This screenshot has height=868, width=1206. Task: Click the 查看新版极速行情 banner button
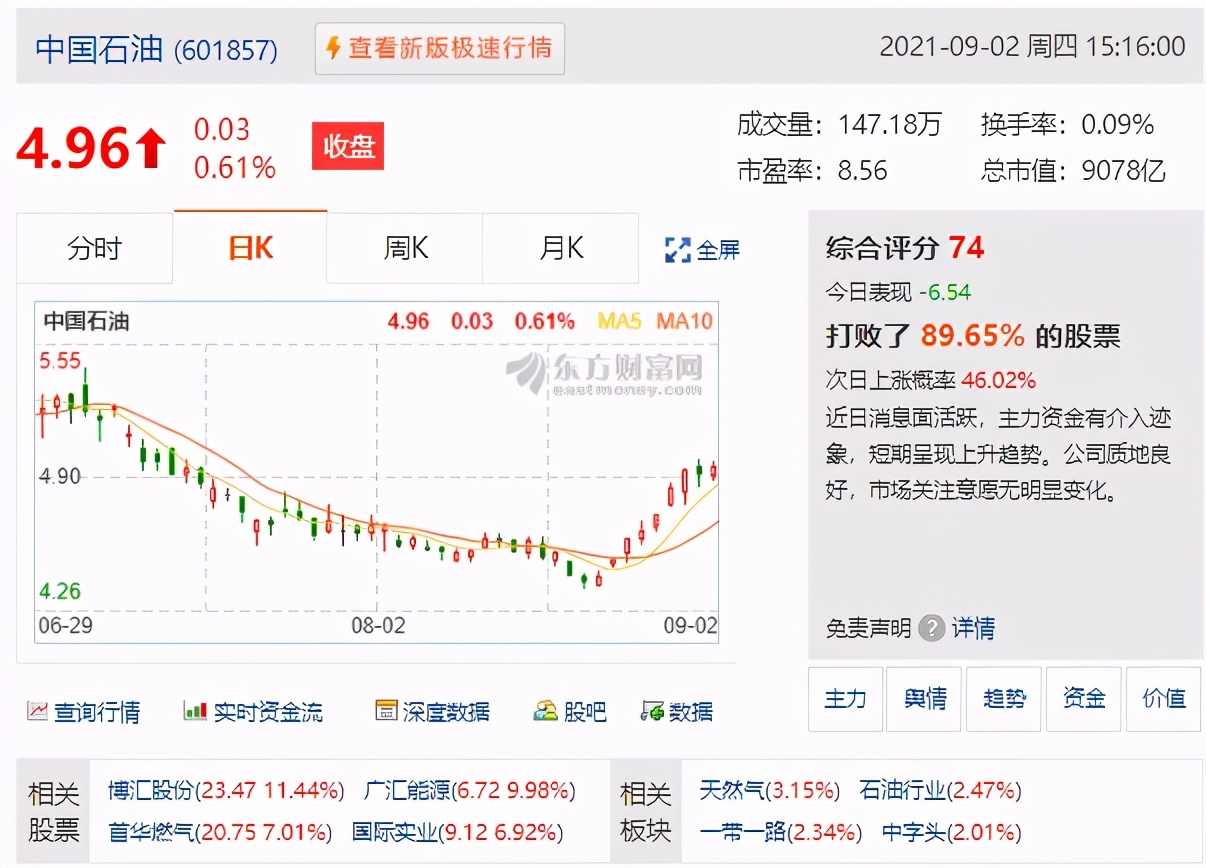coord(439,48)
